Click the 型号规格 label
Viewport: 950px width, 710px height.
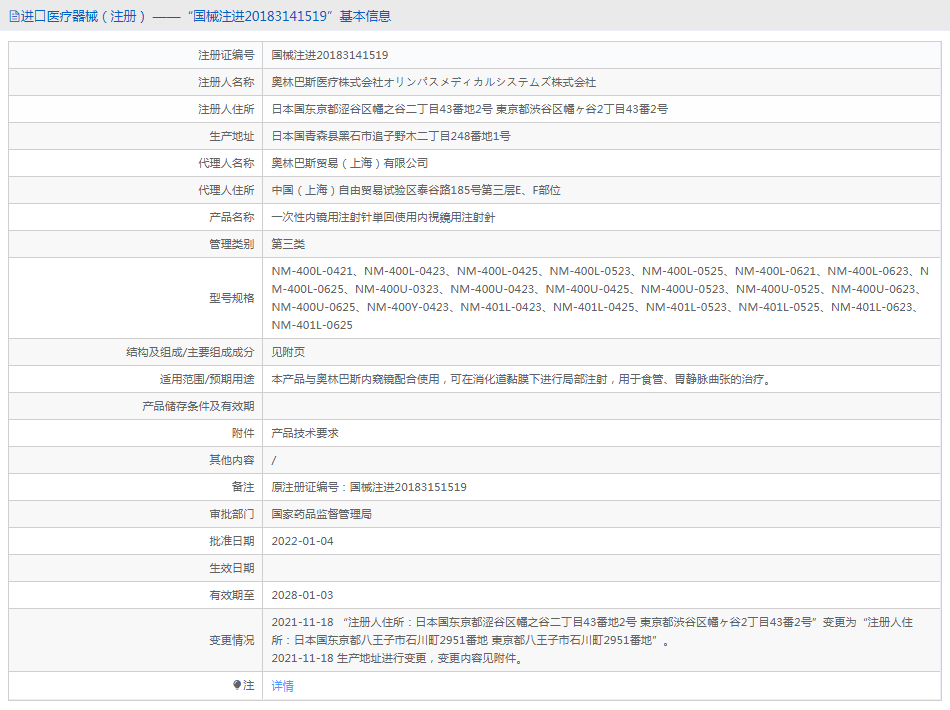click(231, 298)
